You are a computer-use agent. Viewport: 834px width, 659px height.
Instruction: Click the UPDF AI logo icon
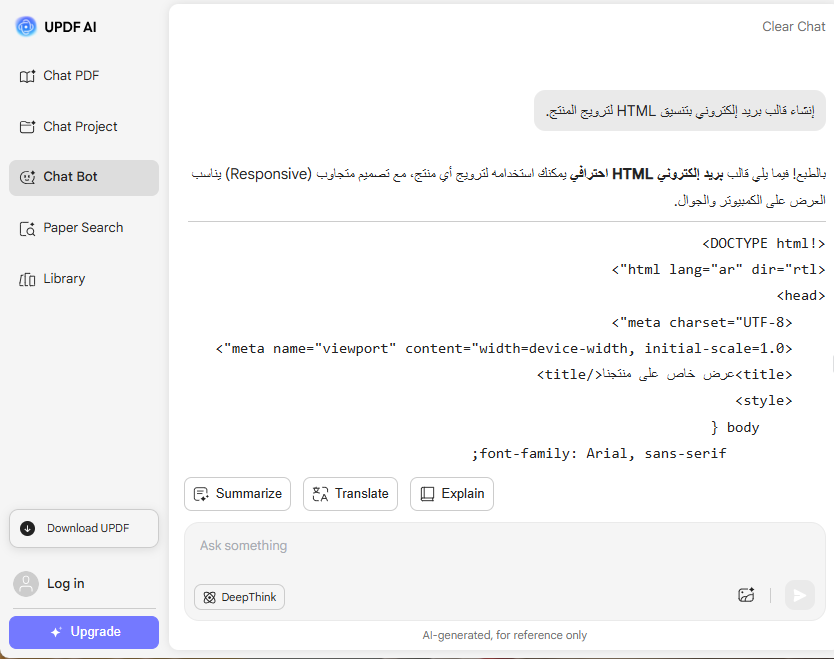[26, 27]
